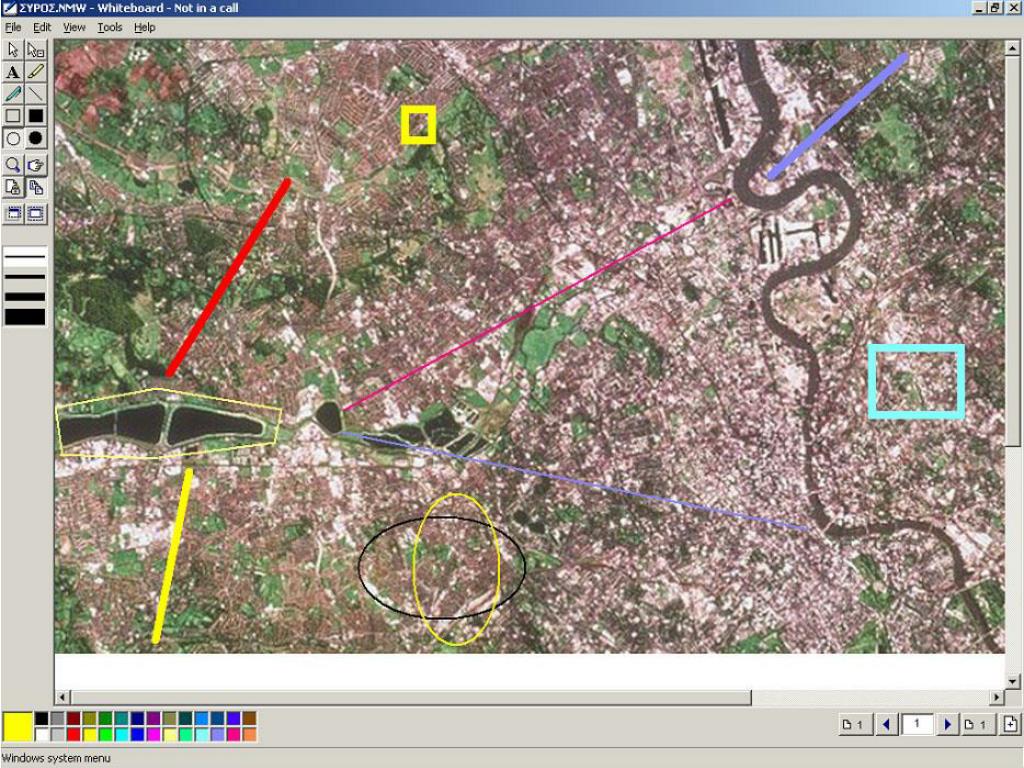Select the Select Area capture tool
The height and width of the screenshot is (768, 1024).
[x=35, y=214]
